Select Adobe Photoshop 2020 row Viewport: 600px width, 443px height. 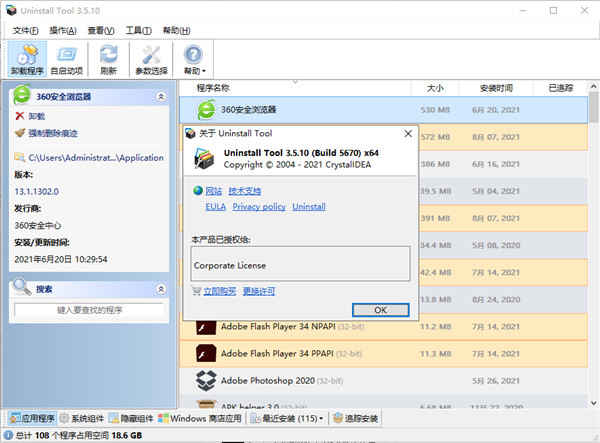(383, 381)
